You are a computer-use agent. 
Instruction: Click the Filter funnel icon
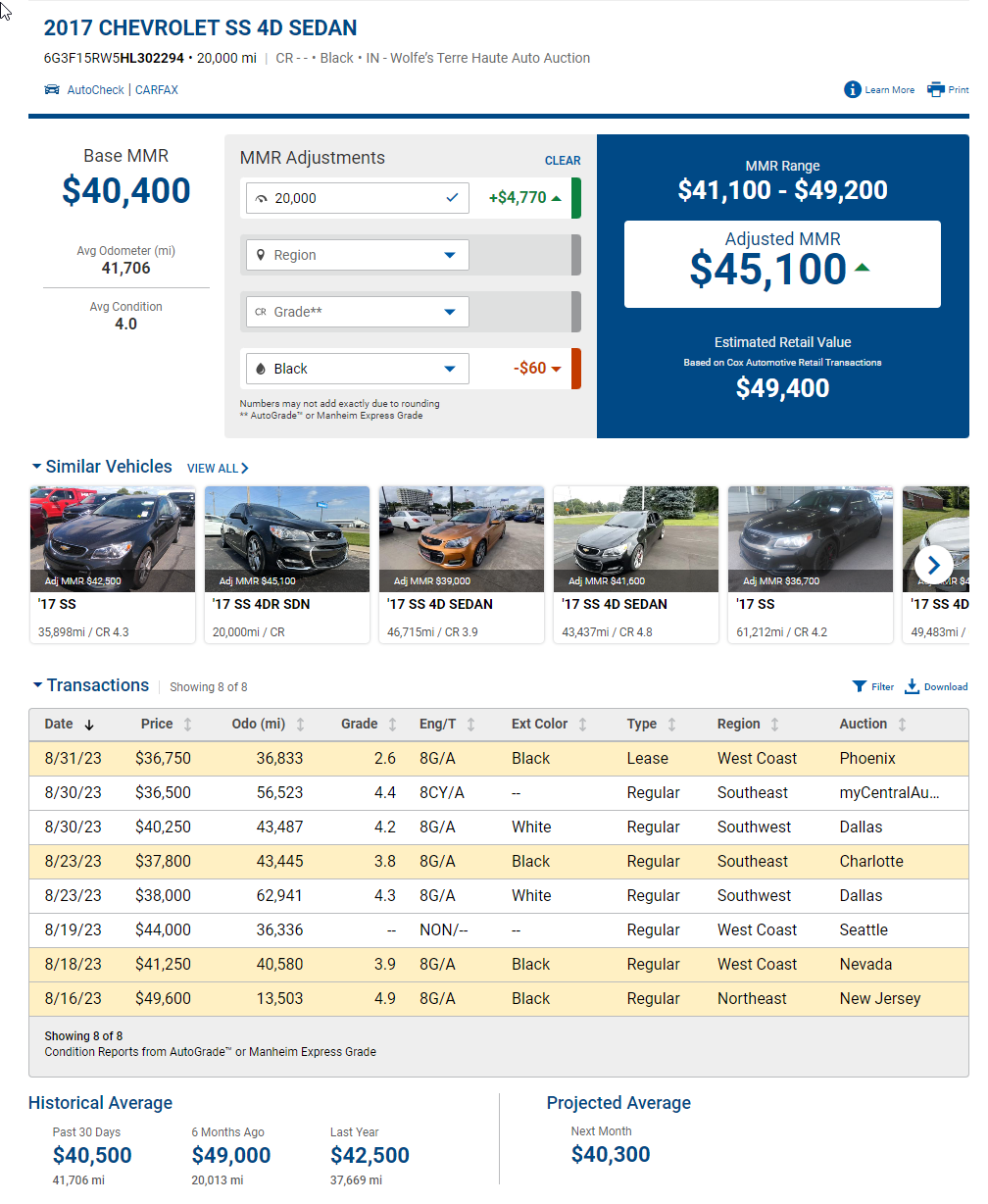[x=860, y=686]
